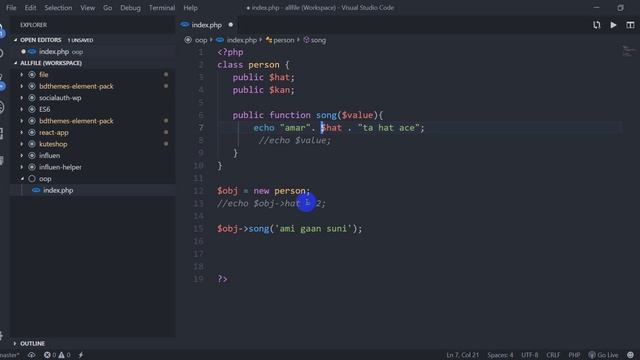Click the PHP file icon beside index.php in tree
Image resolution: width=640 pixels, height=360 pixels.
click(36, 190)
